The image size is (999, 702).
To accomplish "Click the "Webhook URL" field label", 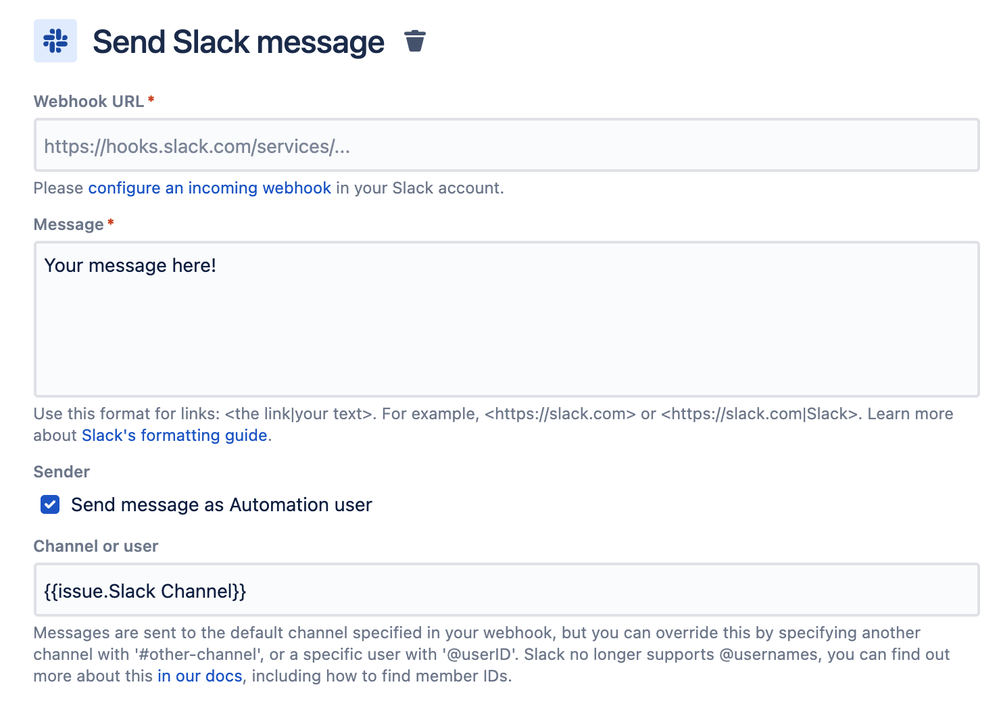I will [88, 101].
